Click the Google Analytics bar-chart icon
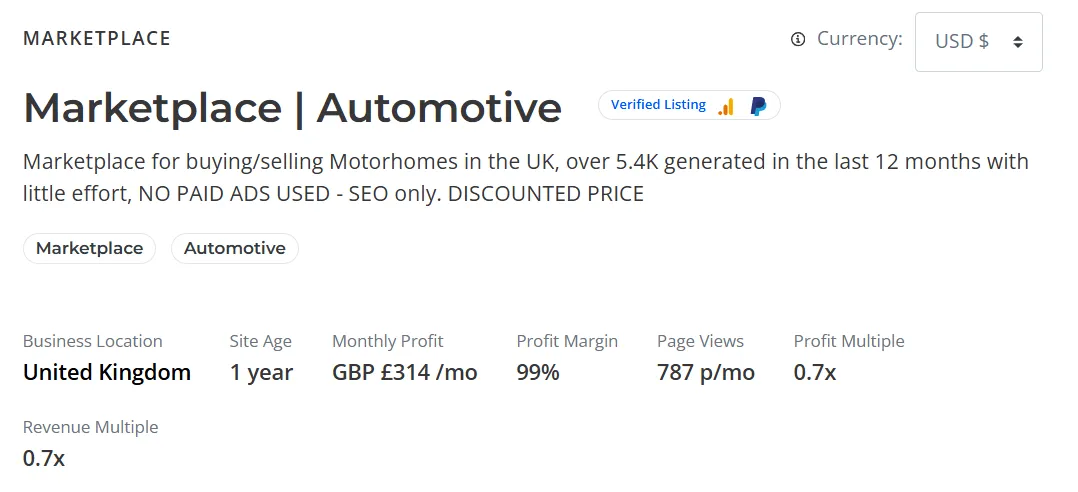The height and width of the screenshot is (492, 1078). [726, 105]
